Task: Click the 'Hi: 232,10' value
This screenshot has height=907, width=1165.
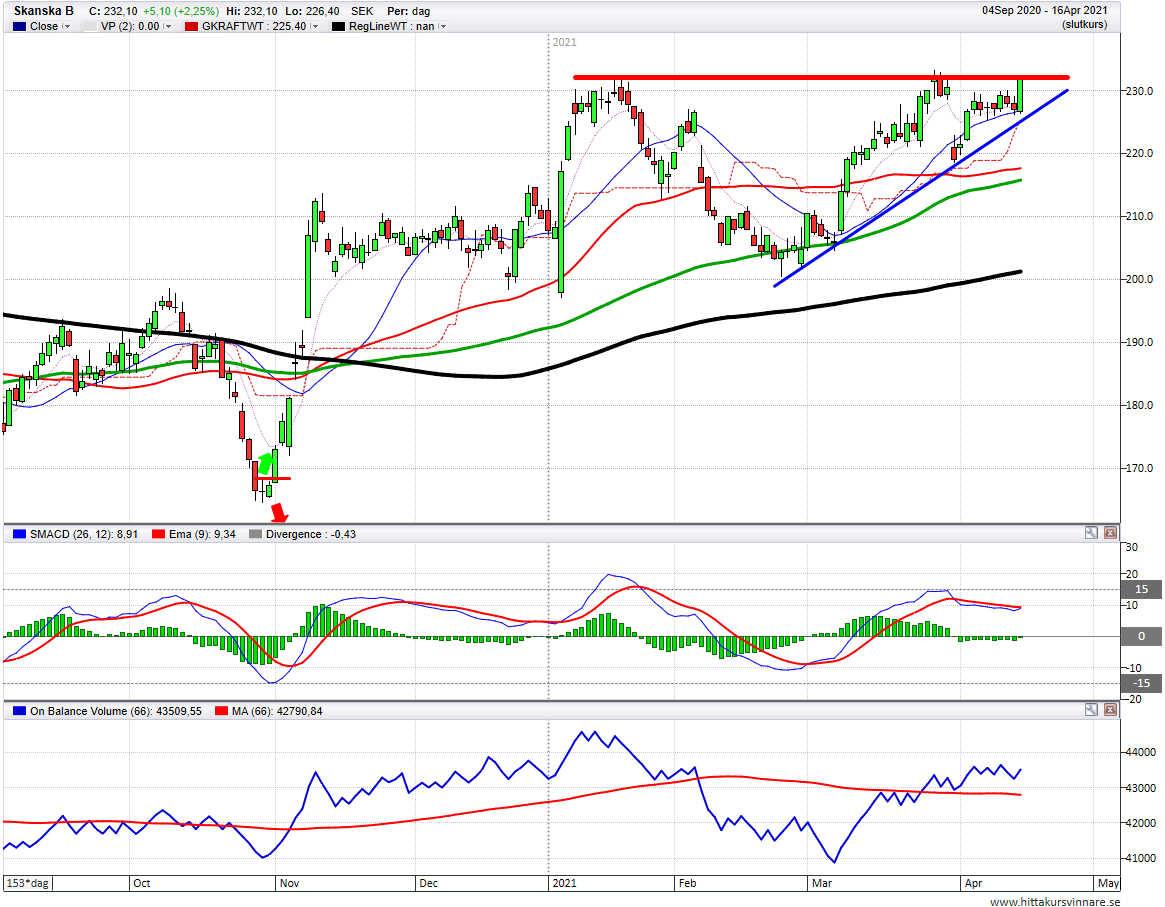Action: [x=252, y=11]
